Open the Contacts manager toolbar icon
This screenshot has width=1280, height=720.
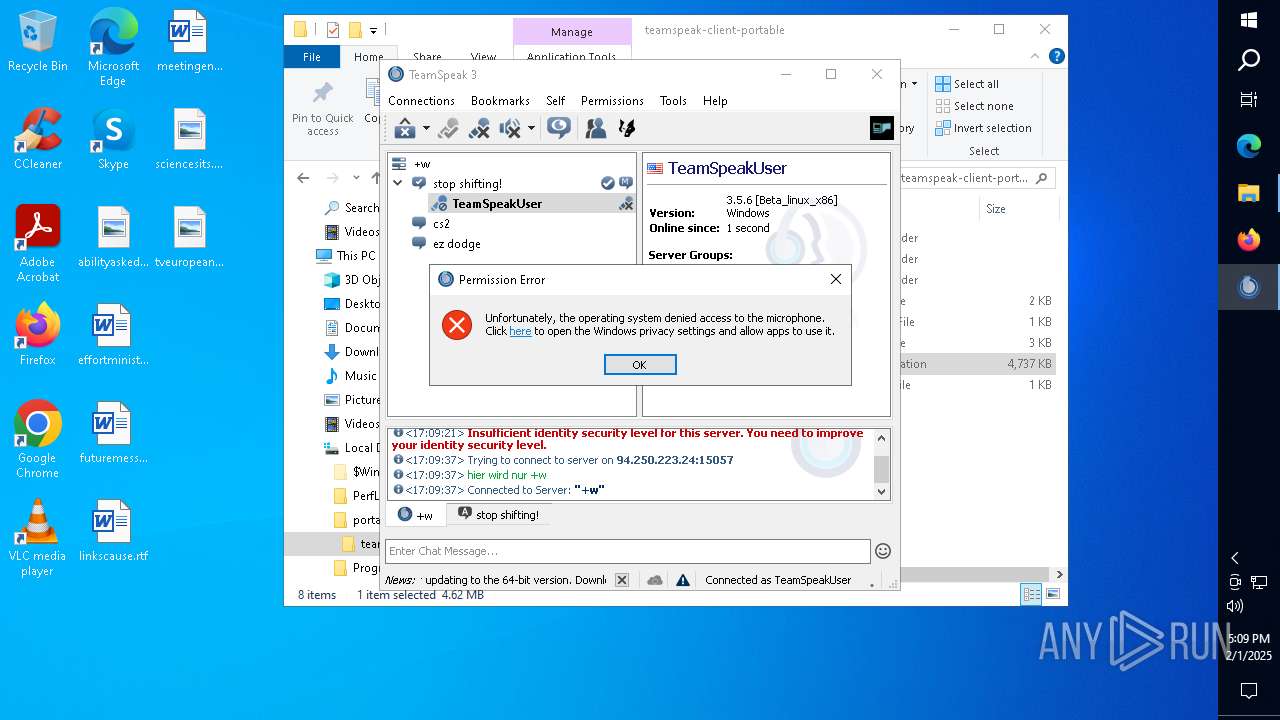click(596, 128)
